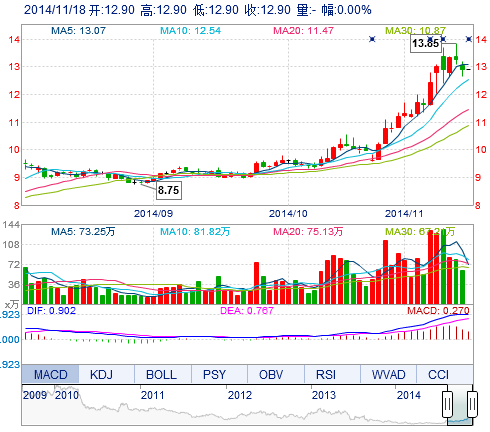
Task: Jump to 2012 in the overview timeline
Action: click(240, 395)
